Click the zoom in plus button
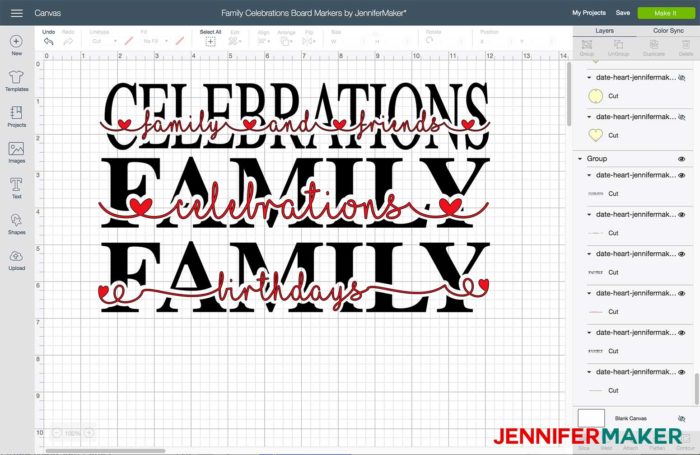Screen dimensions: 700x455 pos(89,433)
